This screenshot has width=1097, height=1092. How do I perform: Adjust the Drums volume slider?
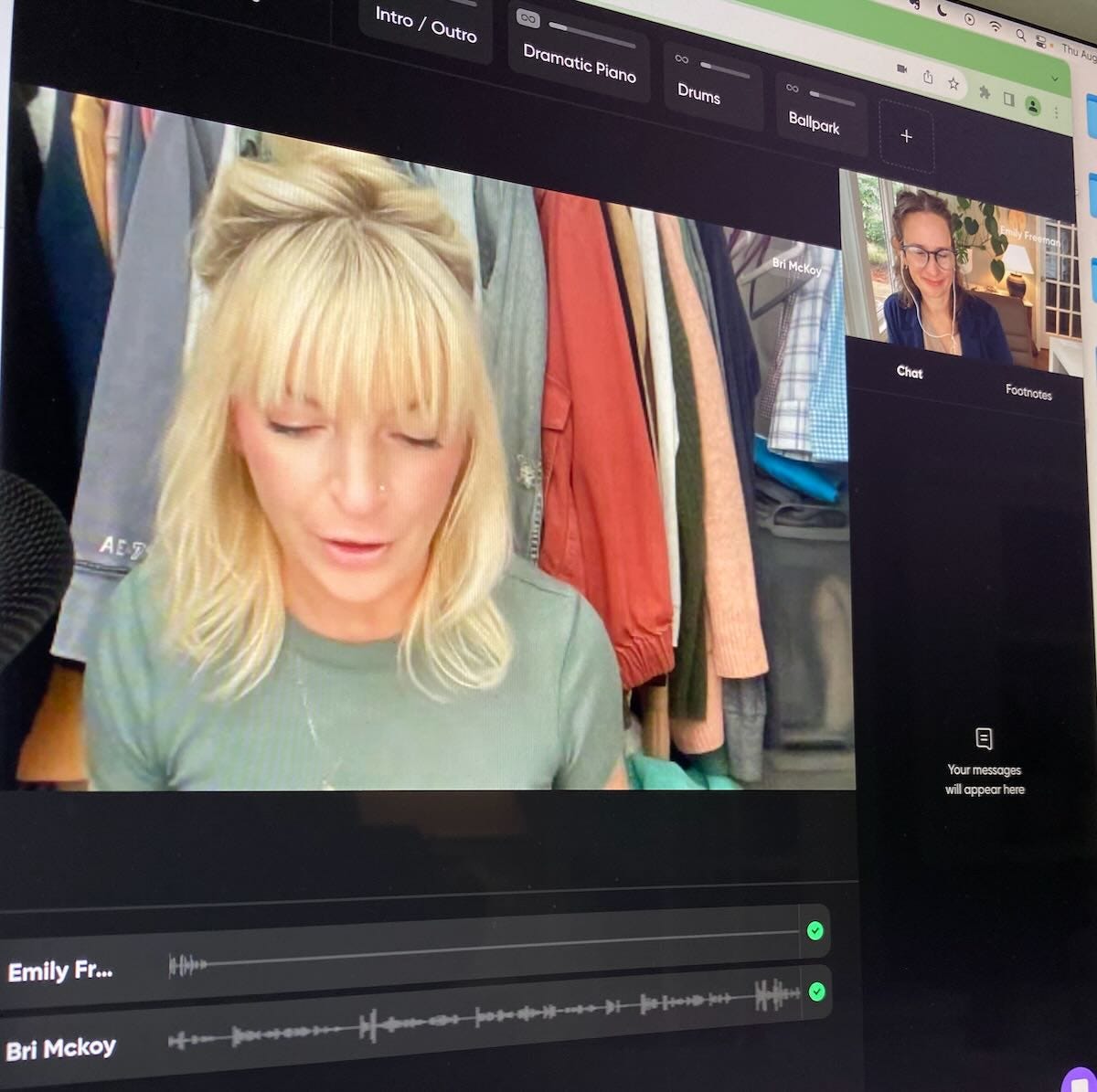click(725, 69)
